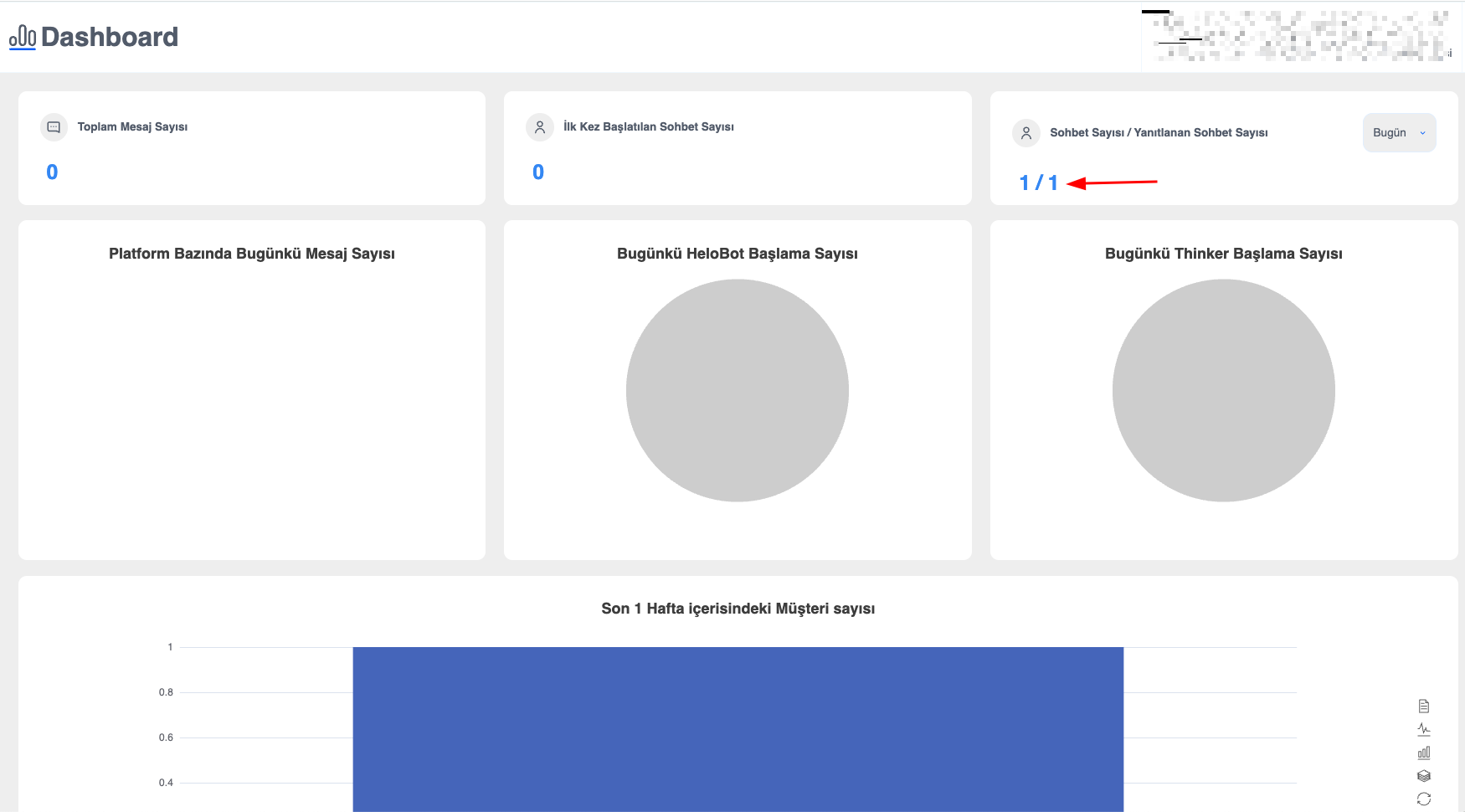
Task: Click the Toplam Mesaj Sayısı zero value
Action: point(52,172)
